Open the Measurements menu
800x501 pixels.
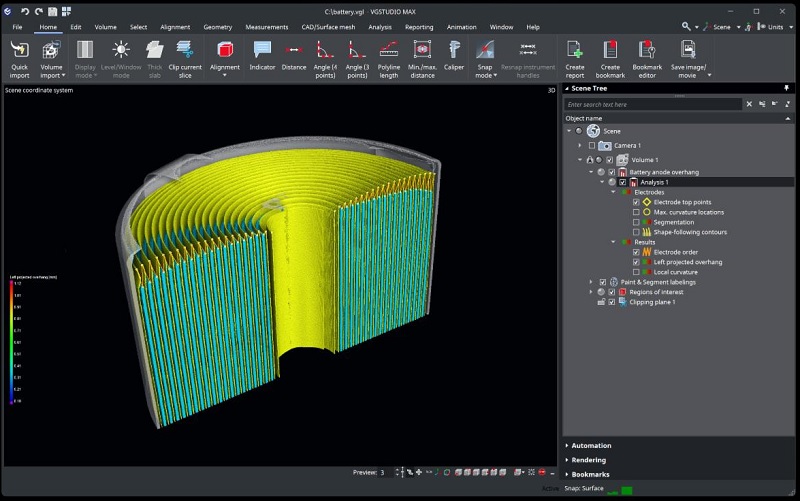[x=266, y=27]
